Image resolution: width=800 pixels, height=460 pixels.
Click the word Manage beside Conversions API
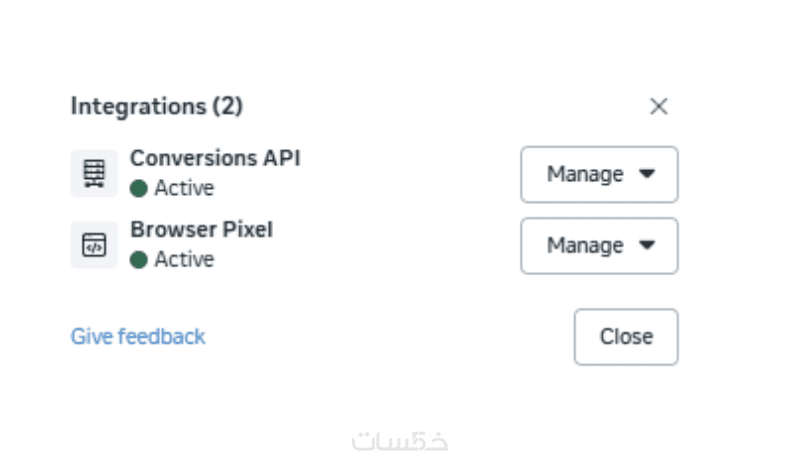point(585,174)
